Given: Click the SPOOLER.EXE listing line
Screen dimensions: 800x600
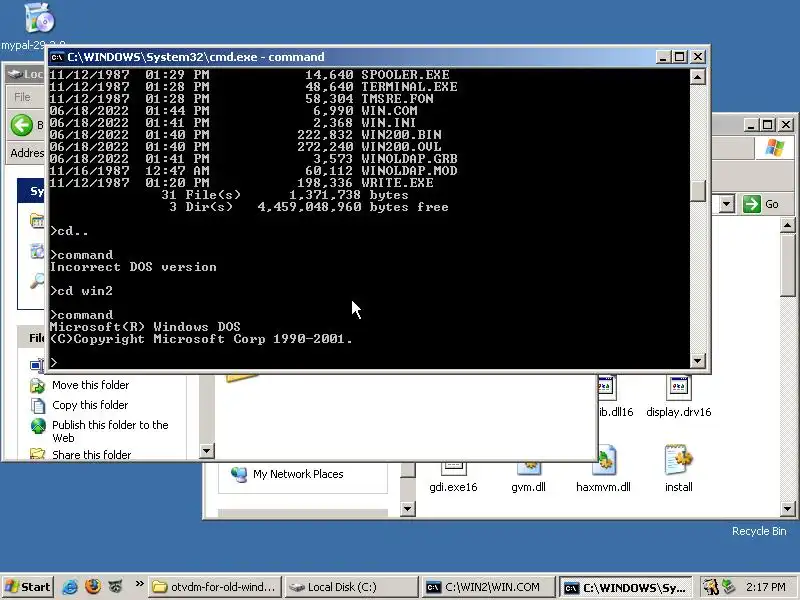Looking at the screenshot, I should coord(249,75).
